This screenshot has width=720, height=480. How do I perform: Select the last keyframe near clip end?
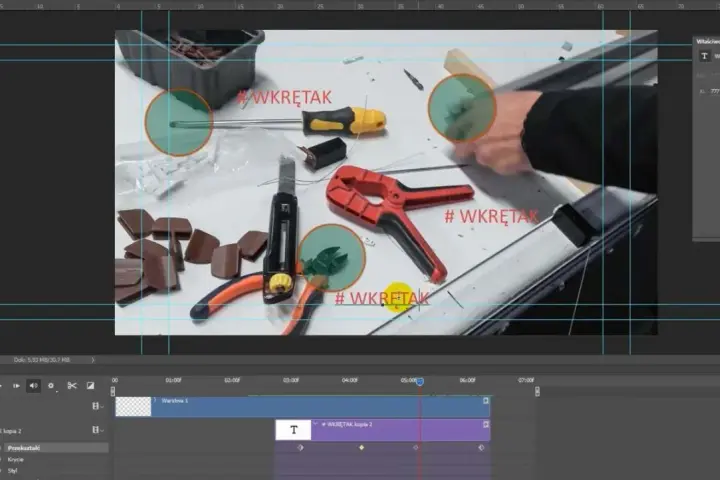[481, 447]
